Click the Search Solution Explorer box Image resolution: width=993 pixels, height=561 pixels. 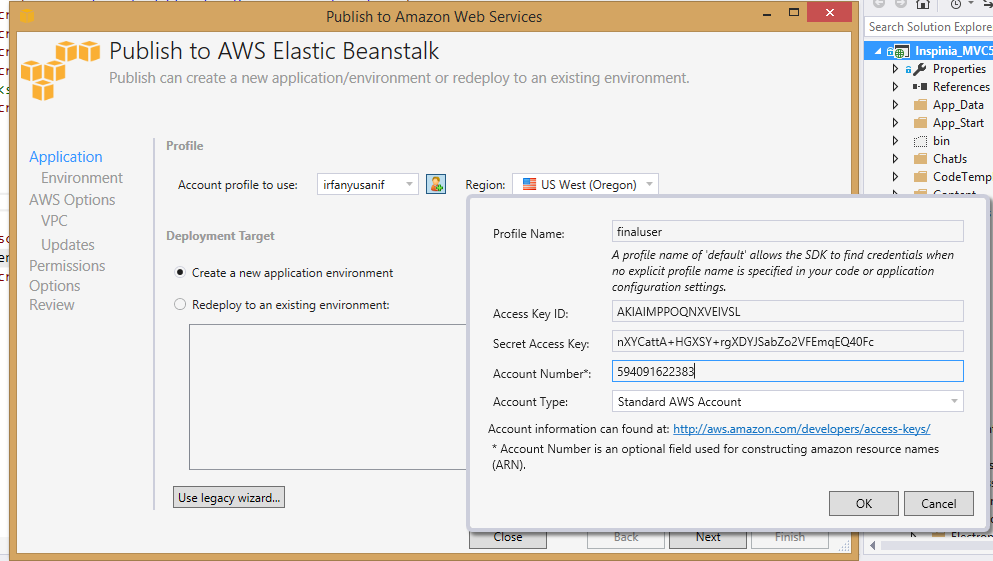click(928, 27)
